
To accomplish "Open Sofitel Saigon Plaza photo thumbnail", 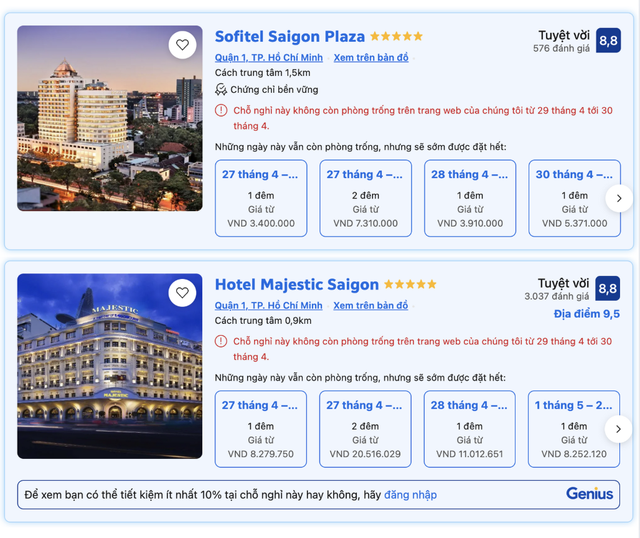I will (x=109, y=118).
